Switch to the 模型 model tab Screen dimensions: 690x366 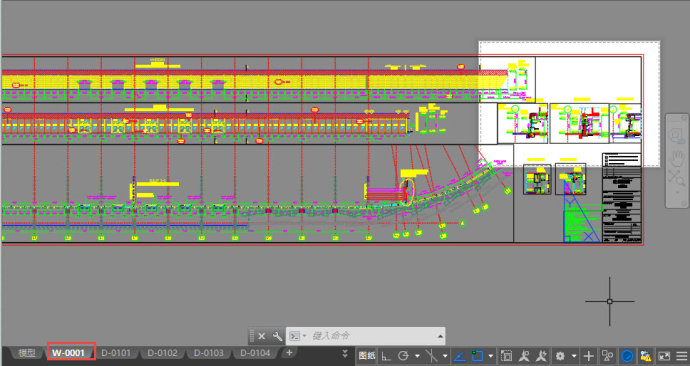coord(27,353)
